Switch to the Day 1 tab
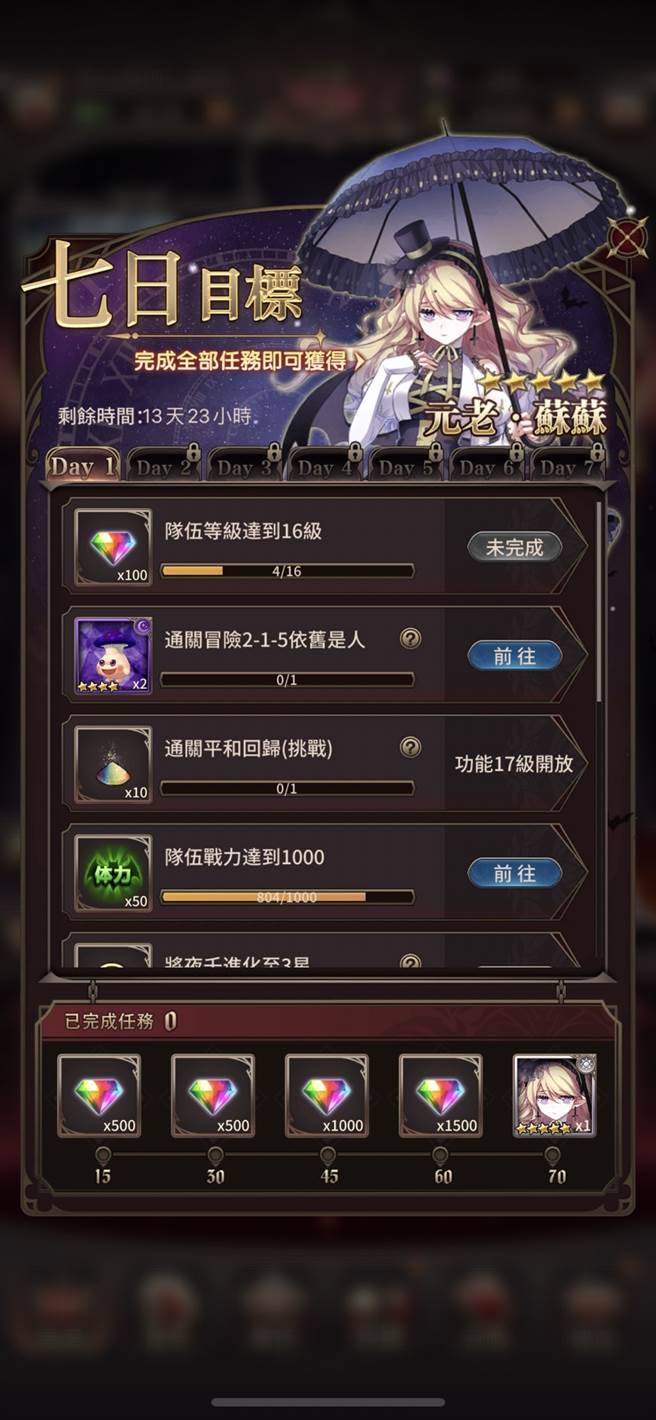656x1420 pixels. pos(84,466)
